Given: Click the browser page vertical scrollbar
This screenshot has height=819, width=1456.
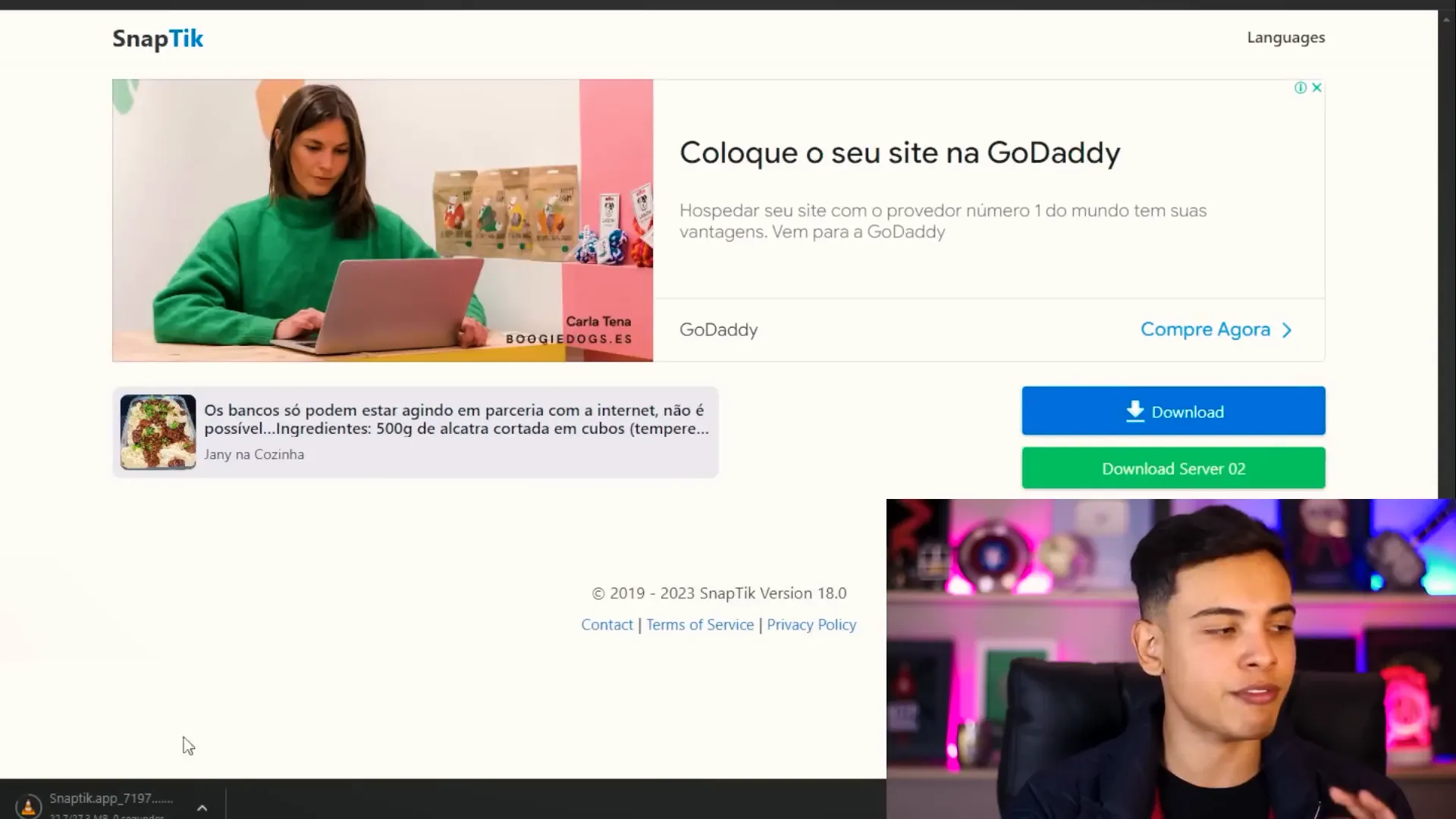Looking at the screenshot, I should (x=1446, y=254).
